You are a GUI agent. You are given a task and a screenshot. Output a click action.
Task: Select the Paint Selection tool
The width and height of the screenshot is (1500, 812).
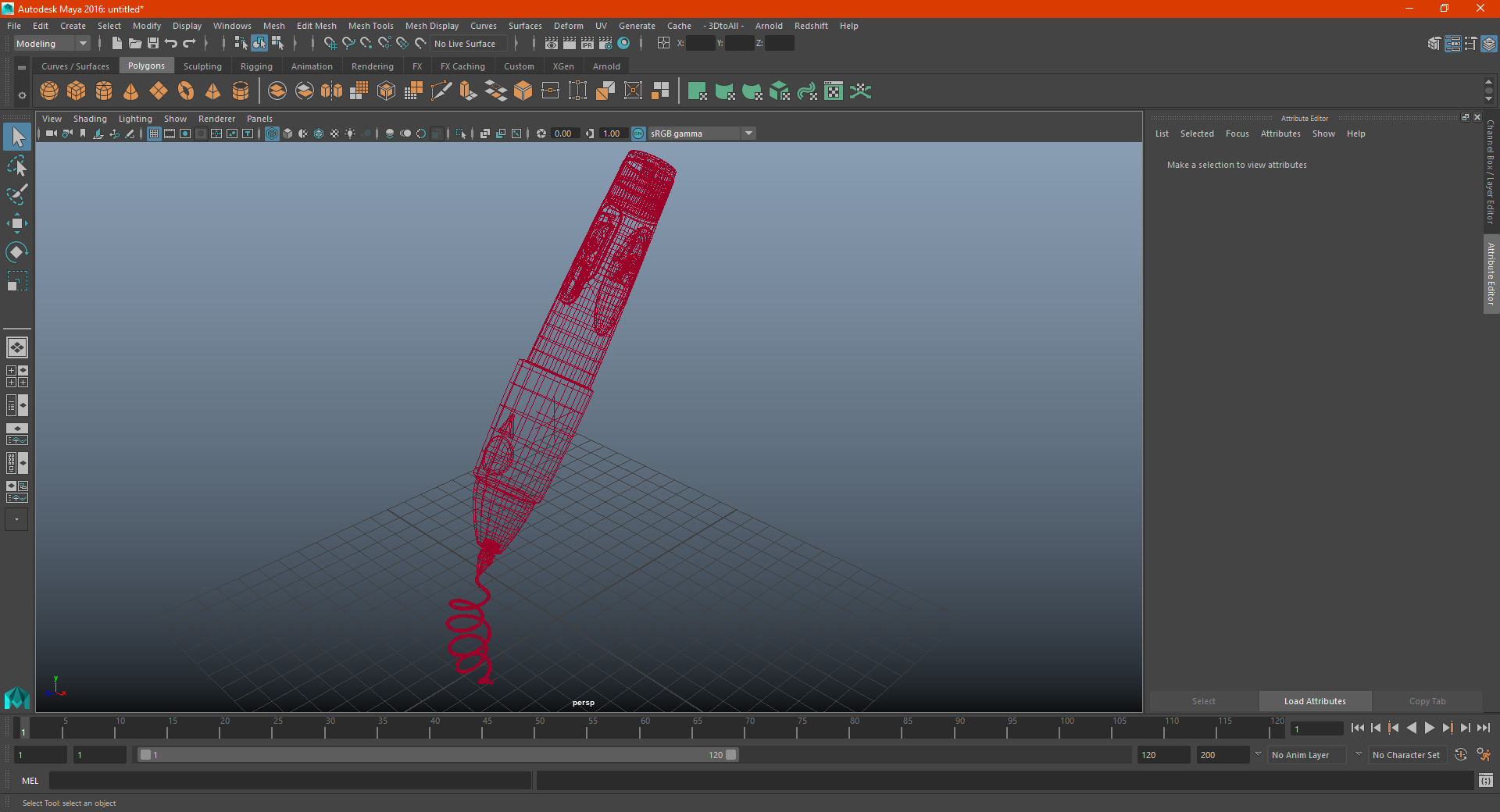click(17, 194)
